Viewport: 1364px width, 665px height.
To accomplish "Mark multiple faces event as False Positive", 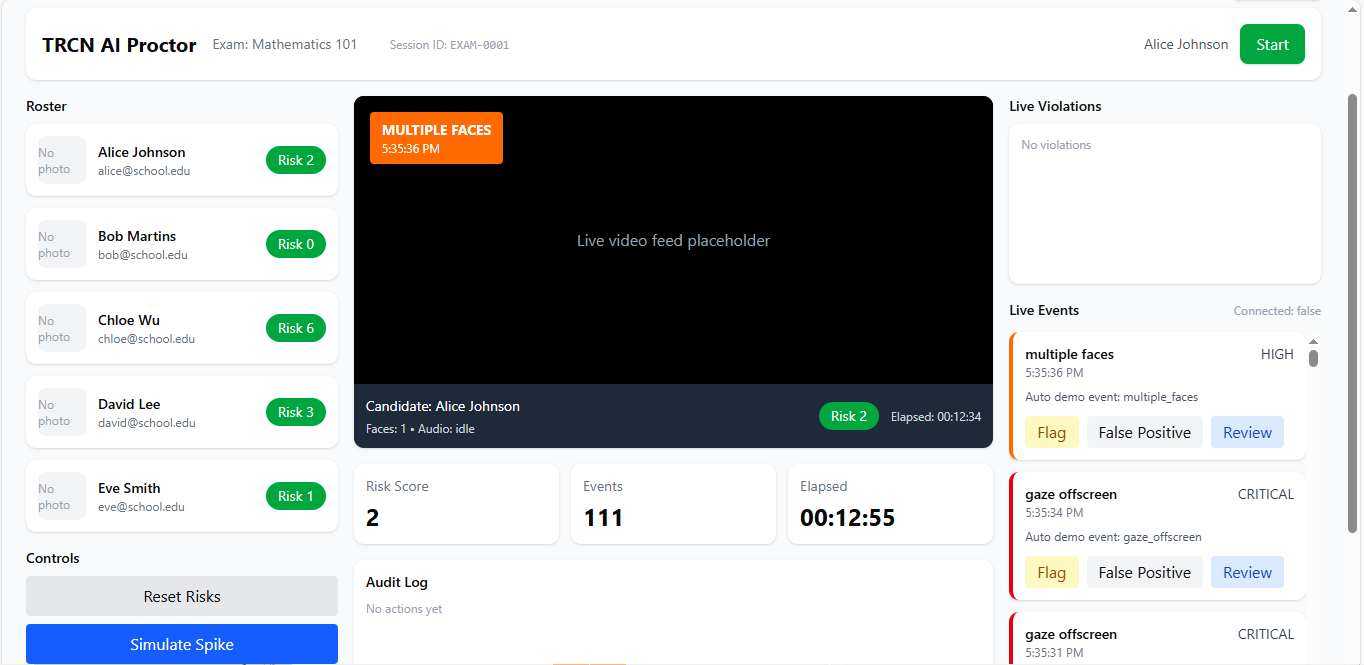I will click(1144, 432).
